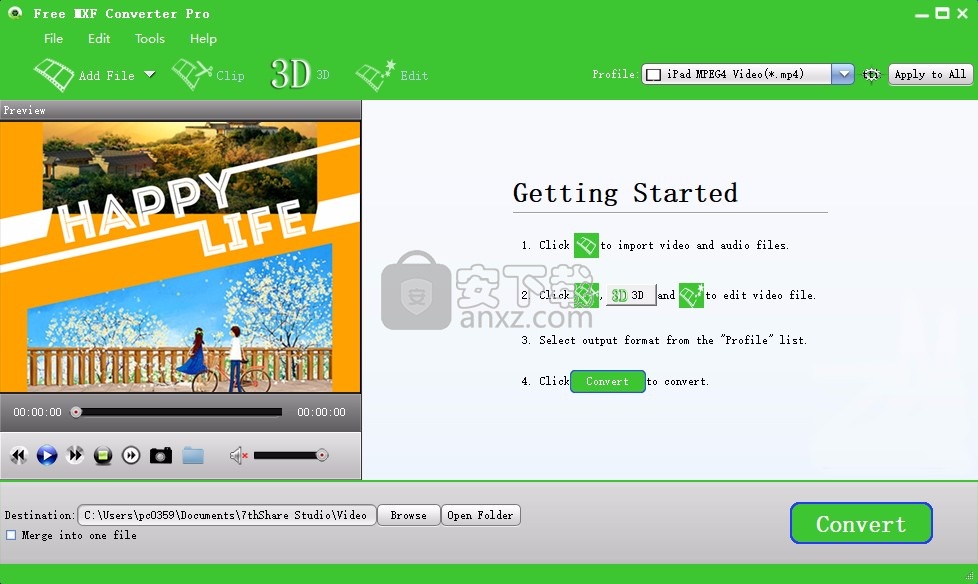Screen dimensions: 978x584
Task: Adjust the volume slider
Action: (291, 455)
